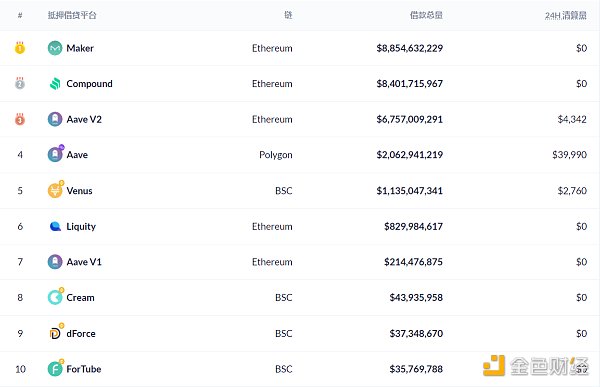Click the ForTube green logo icon
The width and height of the screenshot is (600, 387).
pyautogui.click(x=55, y=368)
